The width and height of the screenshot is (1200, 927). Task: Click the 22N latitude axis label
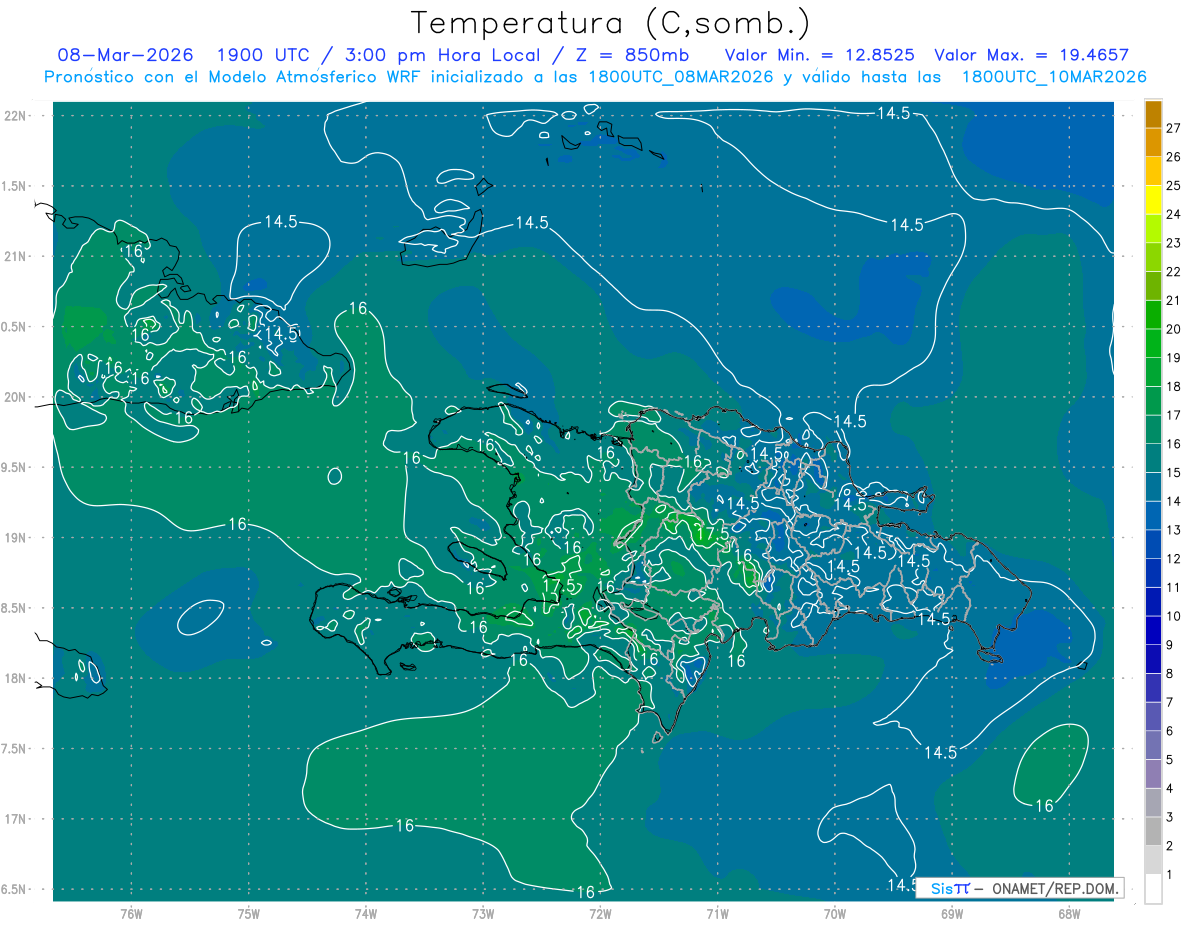coord(17,116)
